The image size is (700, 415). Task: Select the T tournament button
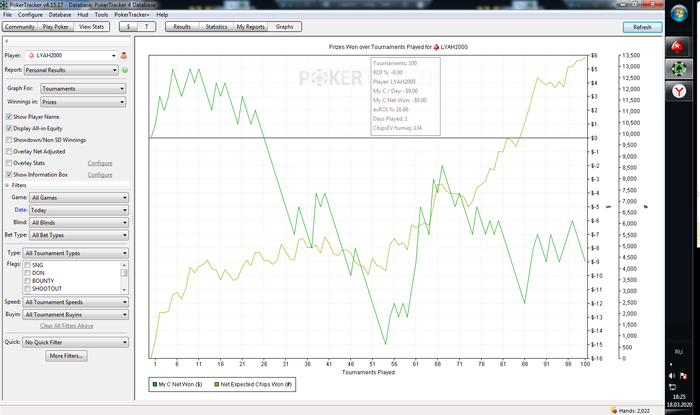tap(146, 27)
